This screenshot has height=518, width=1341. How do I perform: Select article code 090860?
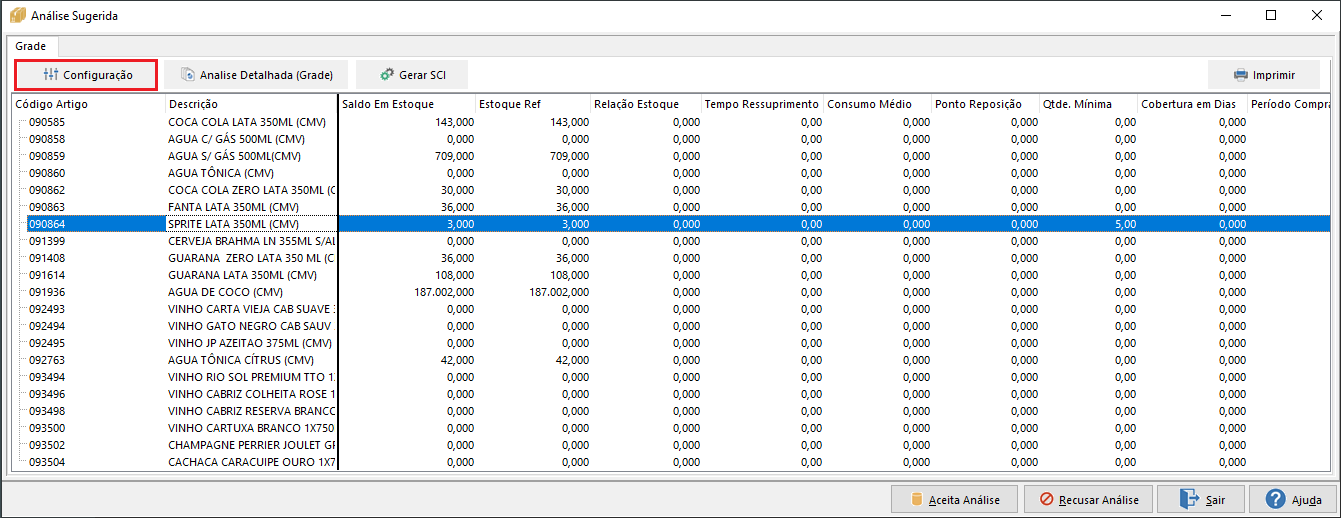pyautogui.click(x=47, y=173)
